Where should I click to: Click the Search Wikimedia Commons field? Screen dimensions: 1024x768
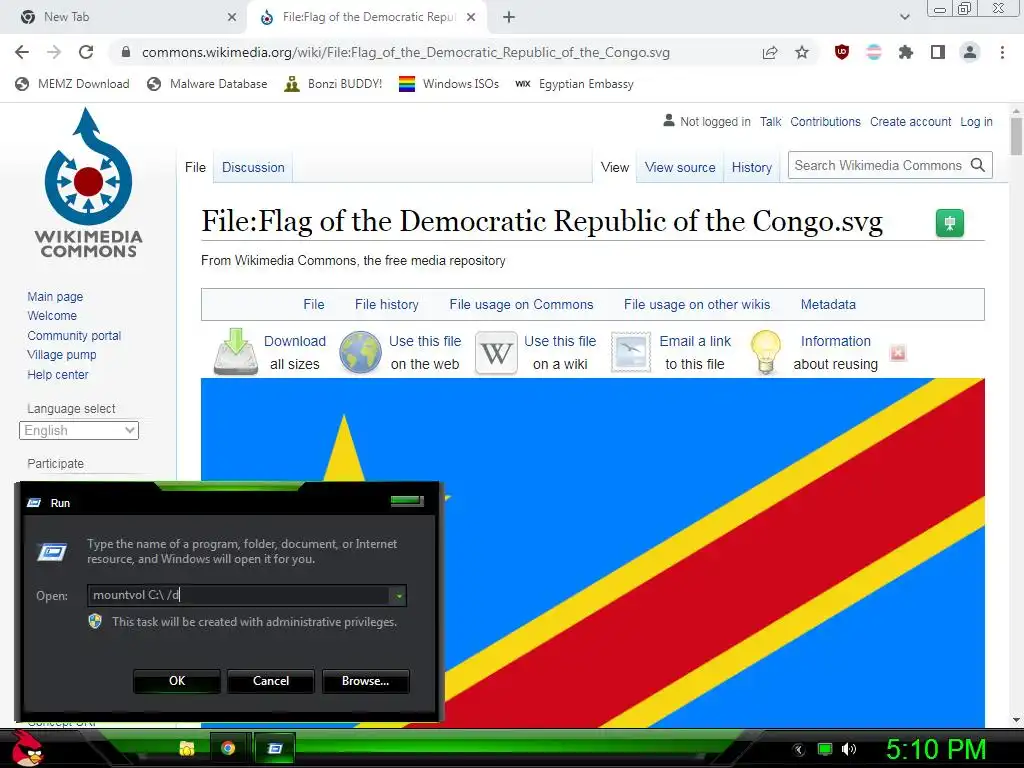pos(878,165)
